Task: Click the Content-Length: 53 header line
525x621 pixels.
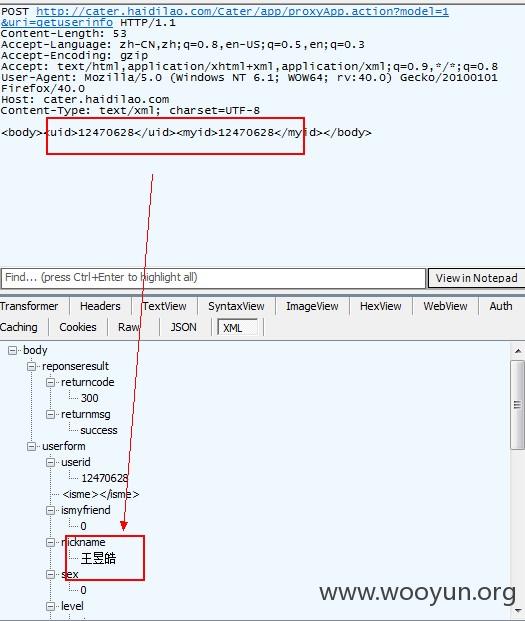Action: pos(64,34)
